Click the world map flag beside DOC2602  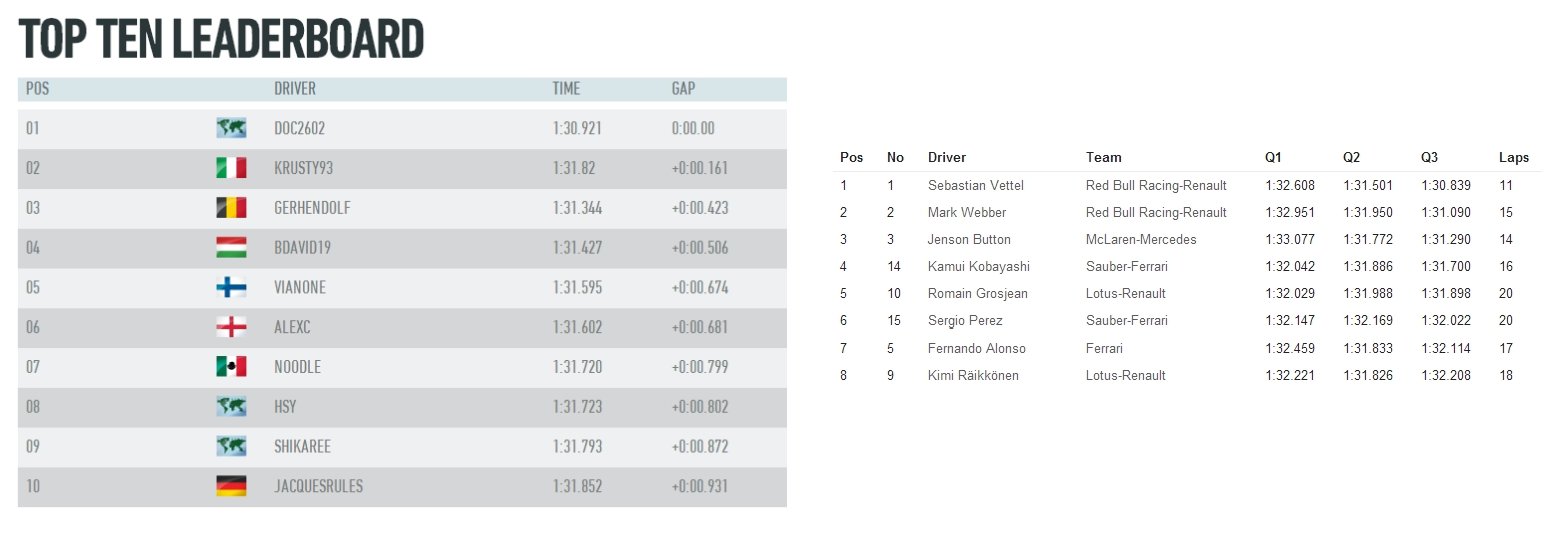tap(231, 128)
